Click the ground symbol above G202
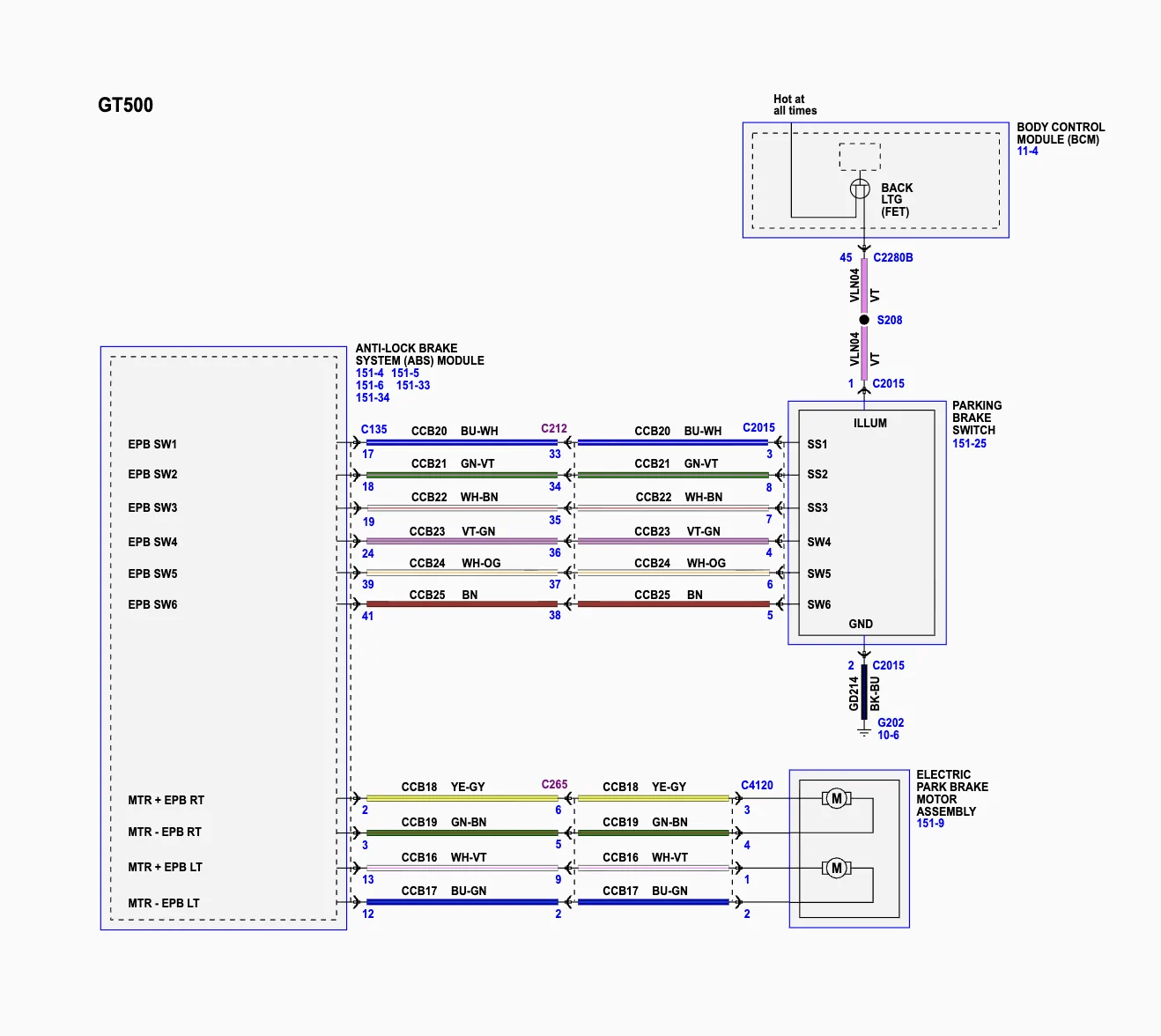This screenshot has width=1161, height=1036. point(864,732)
